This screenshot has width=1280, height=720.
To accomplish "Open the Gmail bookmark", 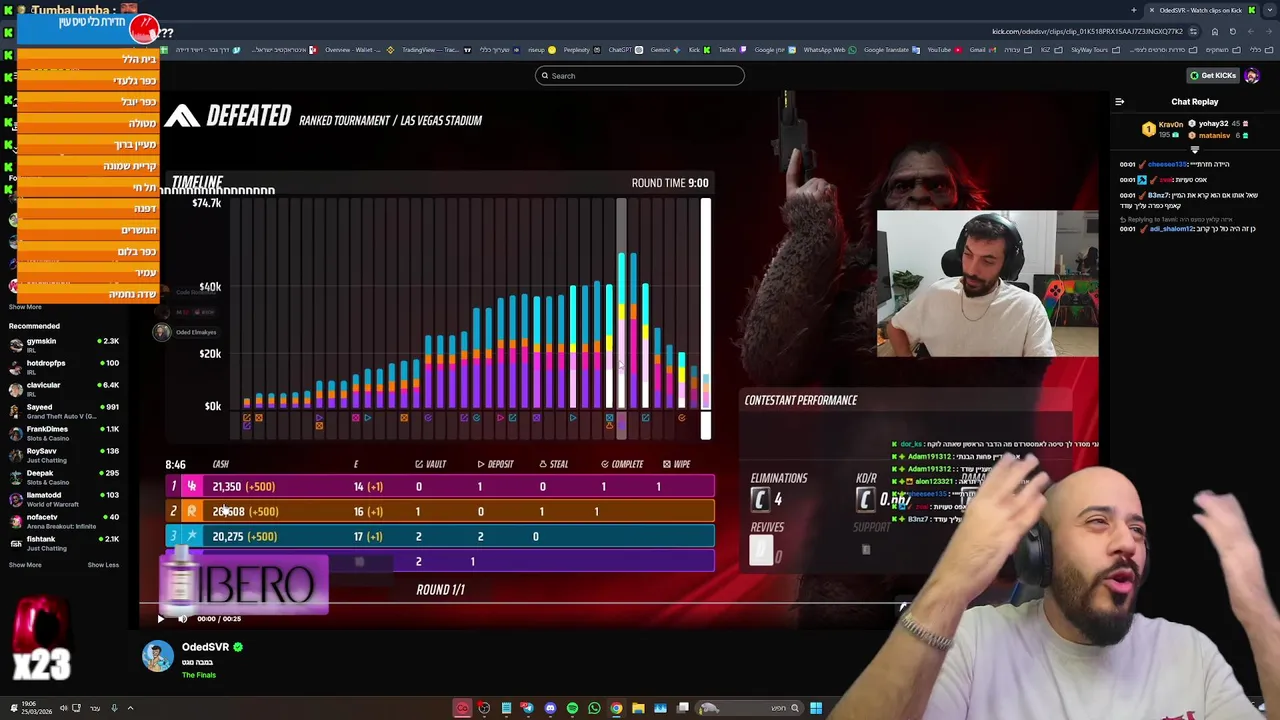I will (982, 50).
